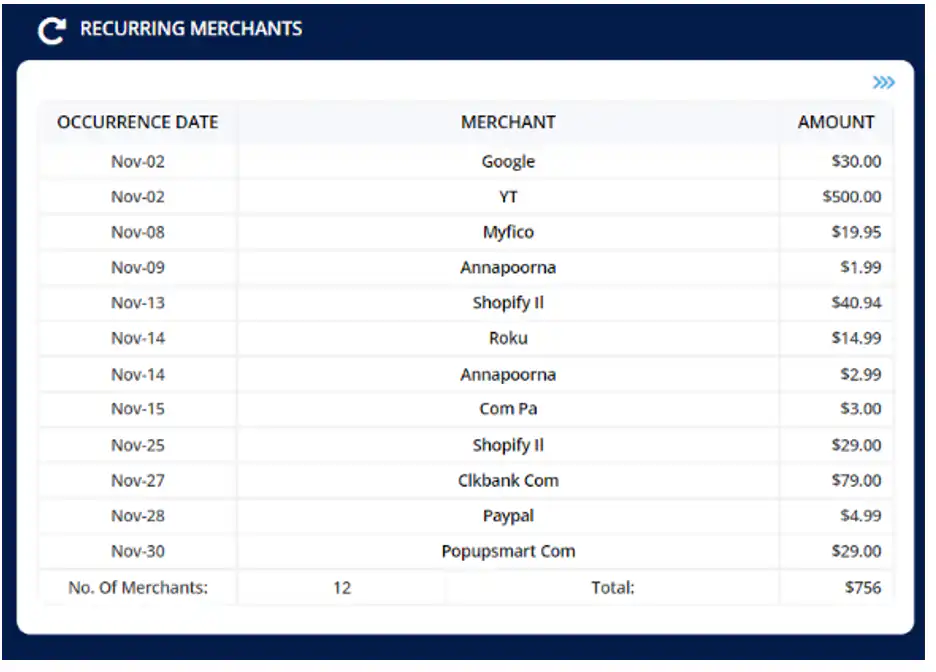The image size is (936, 672).
Task: Click the Amount column header
Action: [836, 122]
